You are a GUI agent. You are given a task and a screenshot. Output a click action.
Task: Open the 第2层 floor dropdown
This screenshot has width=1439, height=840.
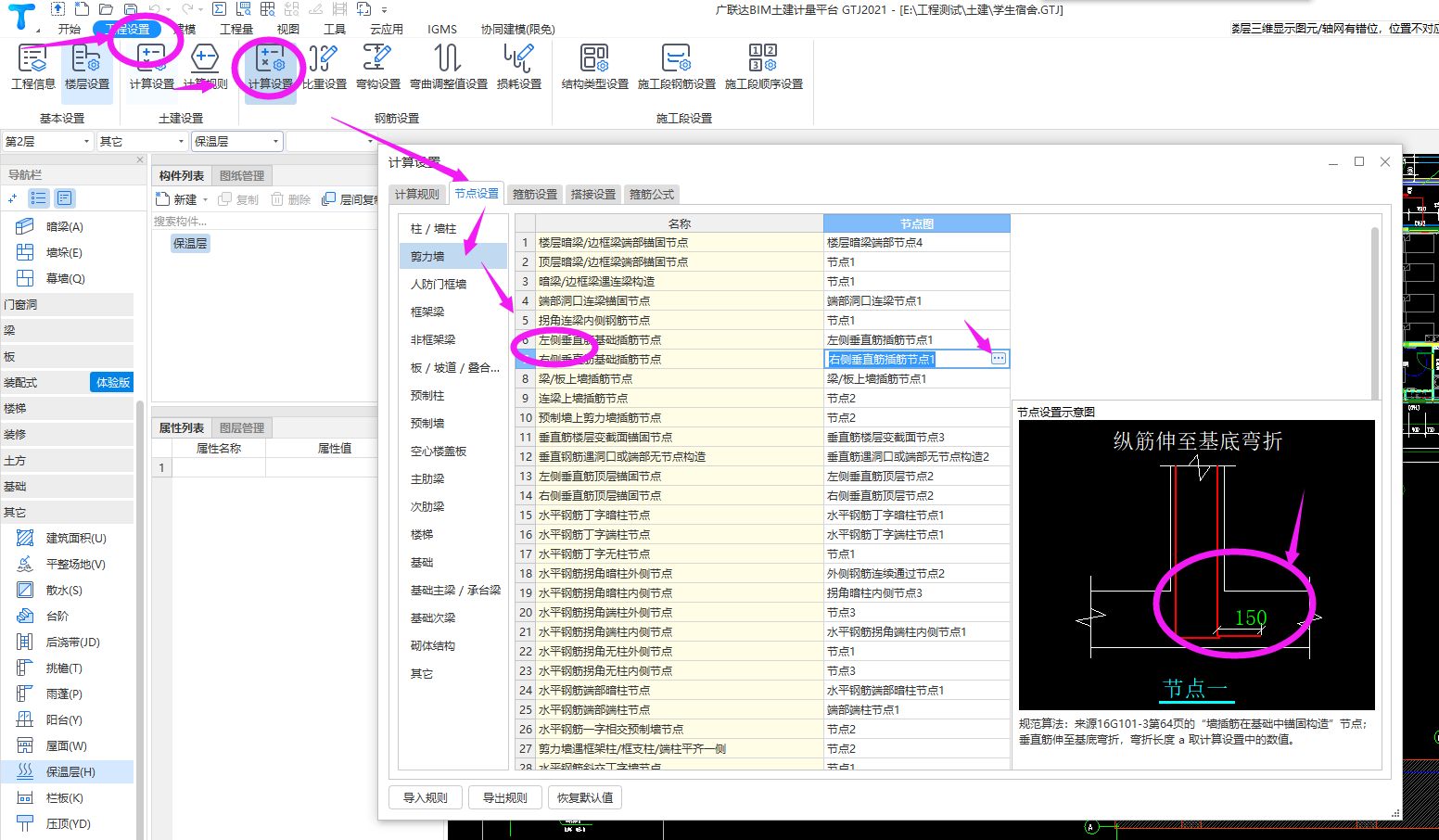tap(47, 141)
